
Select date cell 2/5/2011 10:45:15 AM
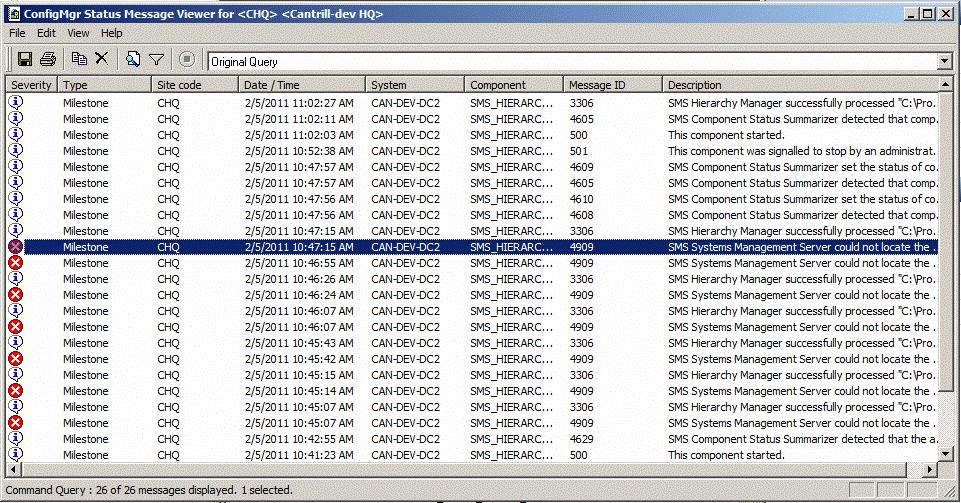(x=299, y=374)
